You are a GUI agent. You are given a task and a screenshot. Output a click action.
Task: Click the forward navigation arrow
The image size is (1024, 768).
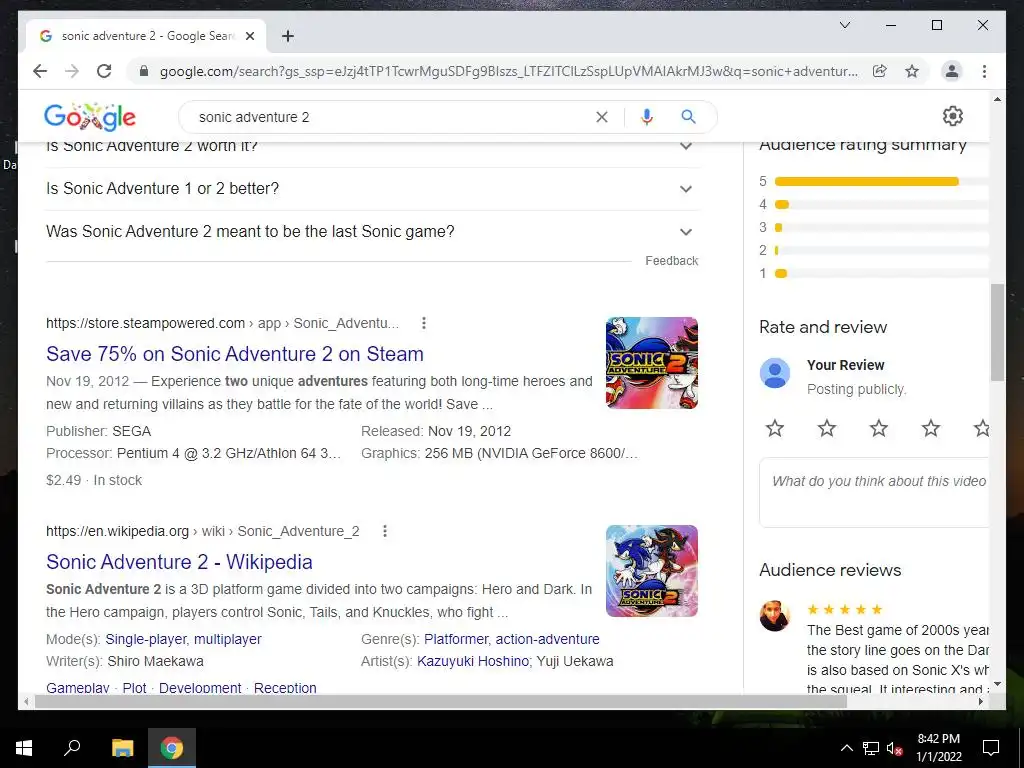pos(72,71)
